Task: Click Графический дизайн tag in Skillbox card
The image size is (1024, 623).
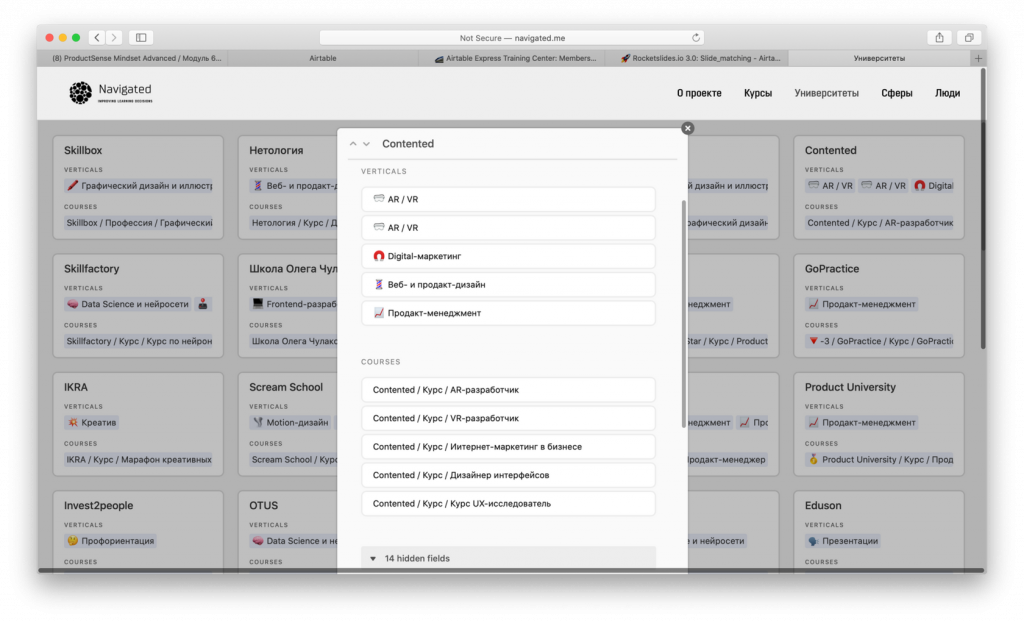Action: 139,186
